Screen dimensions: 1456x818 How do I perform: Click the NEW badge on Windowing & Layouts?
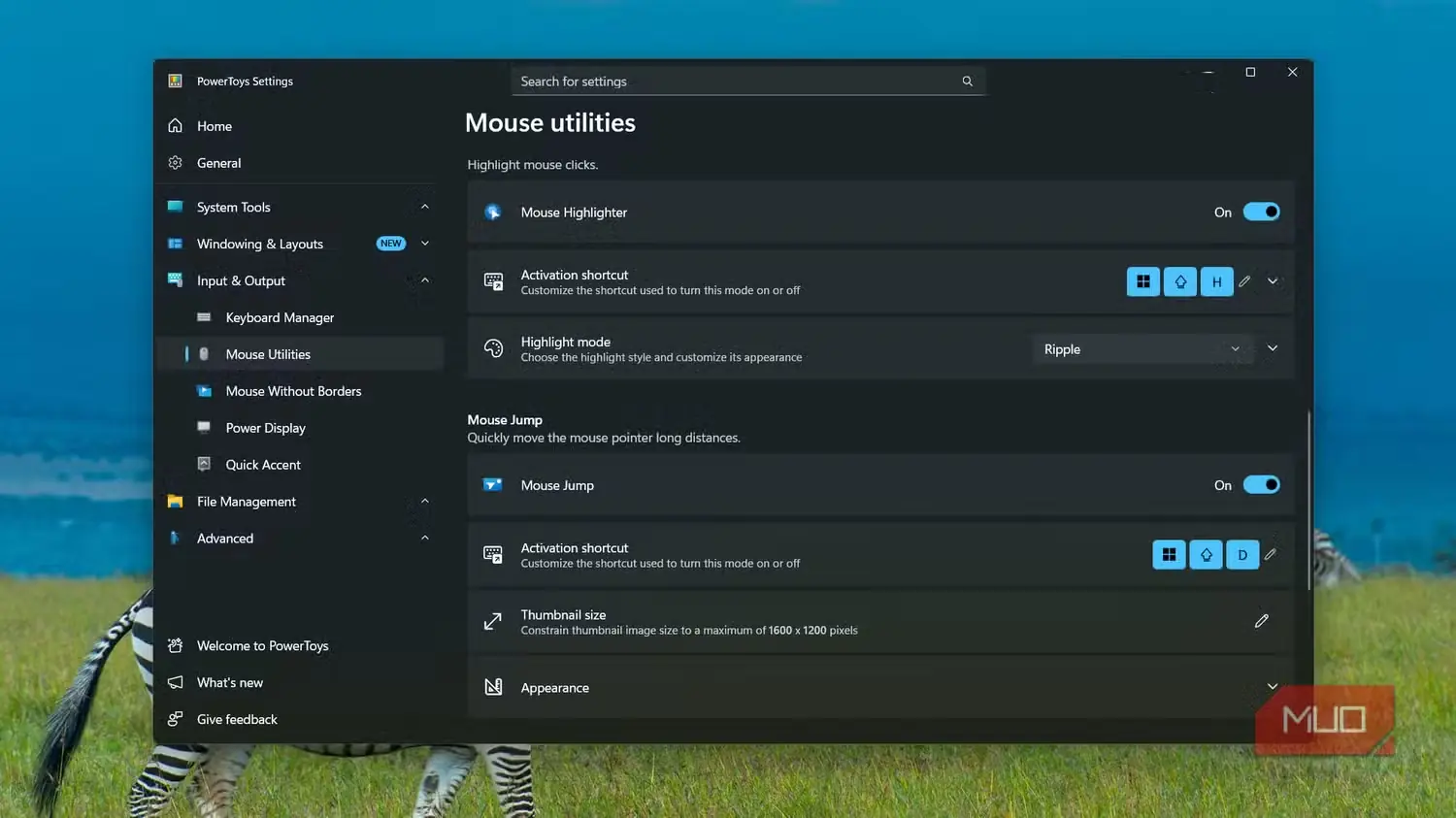pos(391,244)
